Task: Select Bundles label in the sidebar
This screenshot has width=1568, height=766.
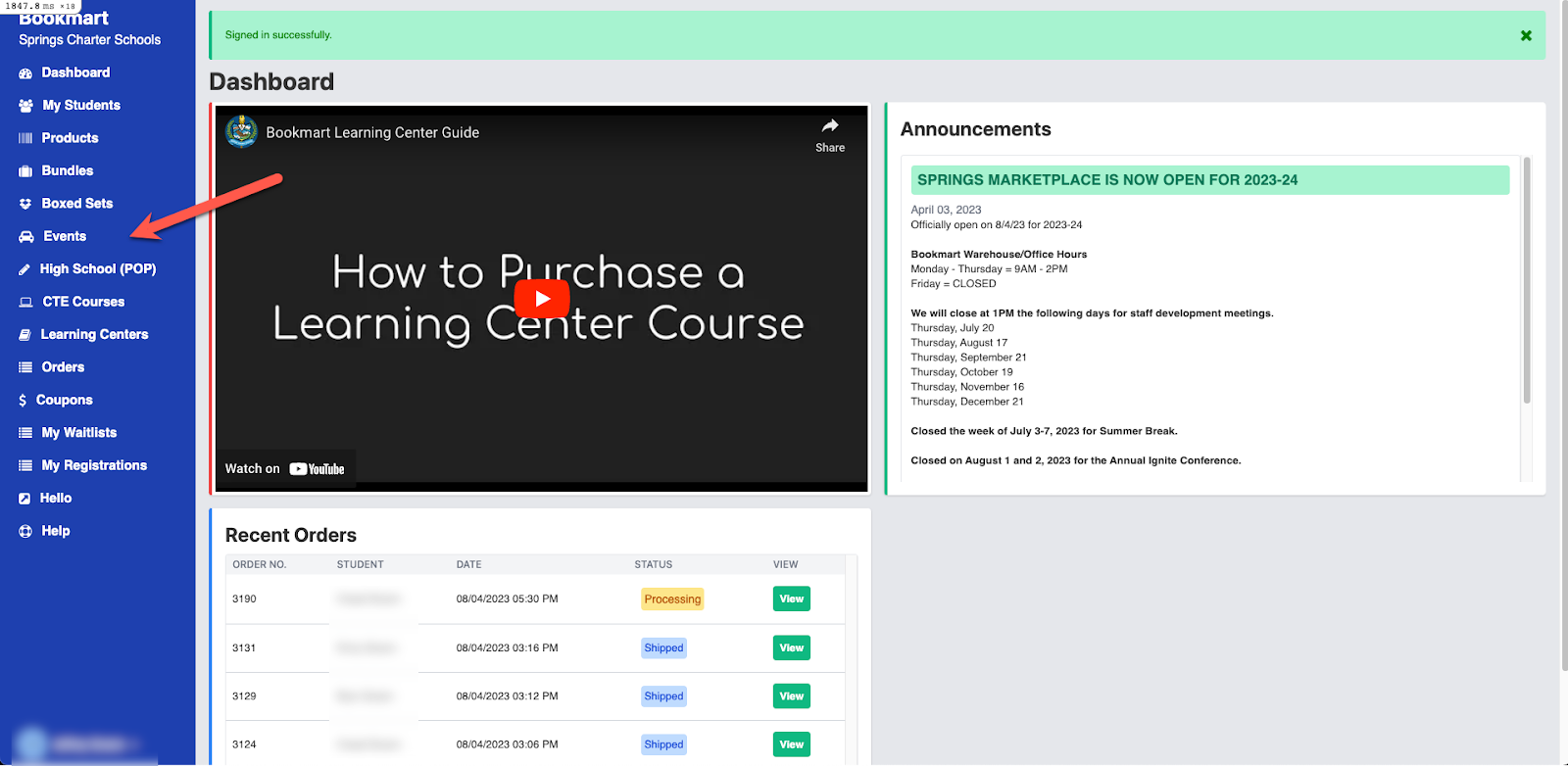Action: coord(68,170)
